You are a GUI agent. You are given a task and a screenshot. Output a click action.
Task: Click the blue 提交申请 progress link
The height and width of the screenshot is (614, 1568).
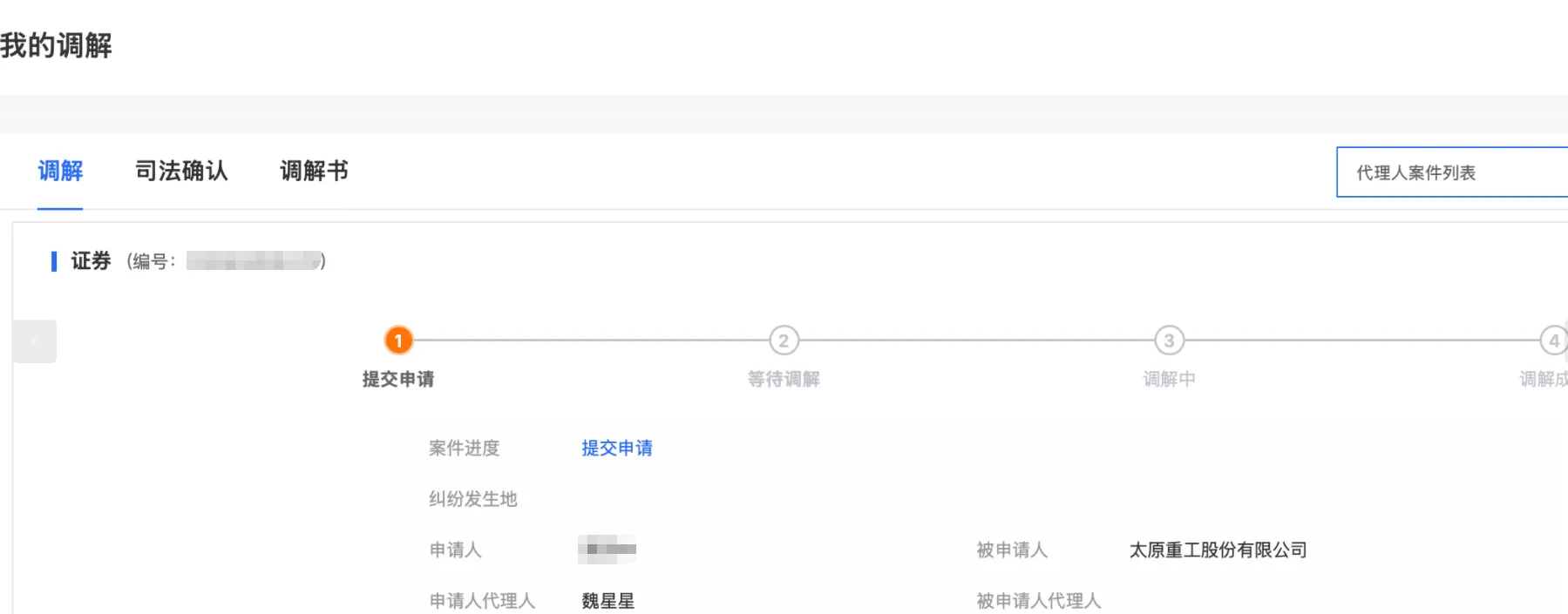coord(617,448)
